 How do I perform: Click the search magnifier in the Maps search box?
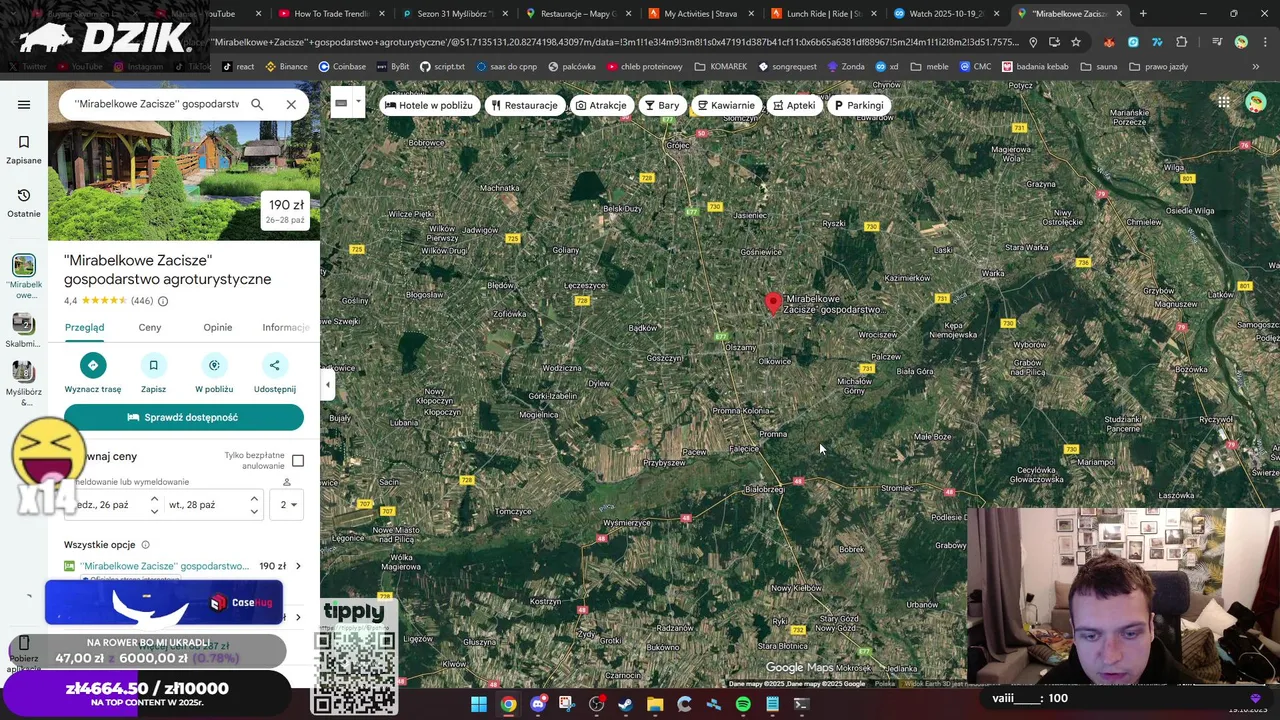(257, 104)
